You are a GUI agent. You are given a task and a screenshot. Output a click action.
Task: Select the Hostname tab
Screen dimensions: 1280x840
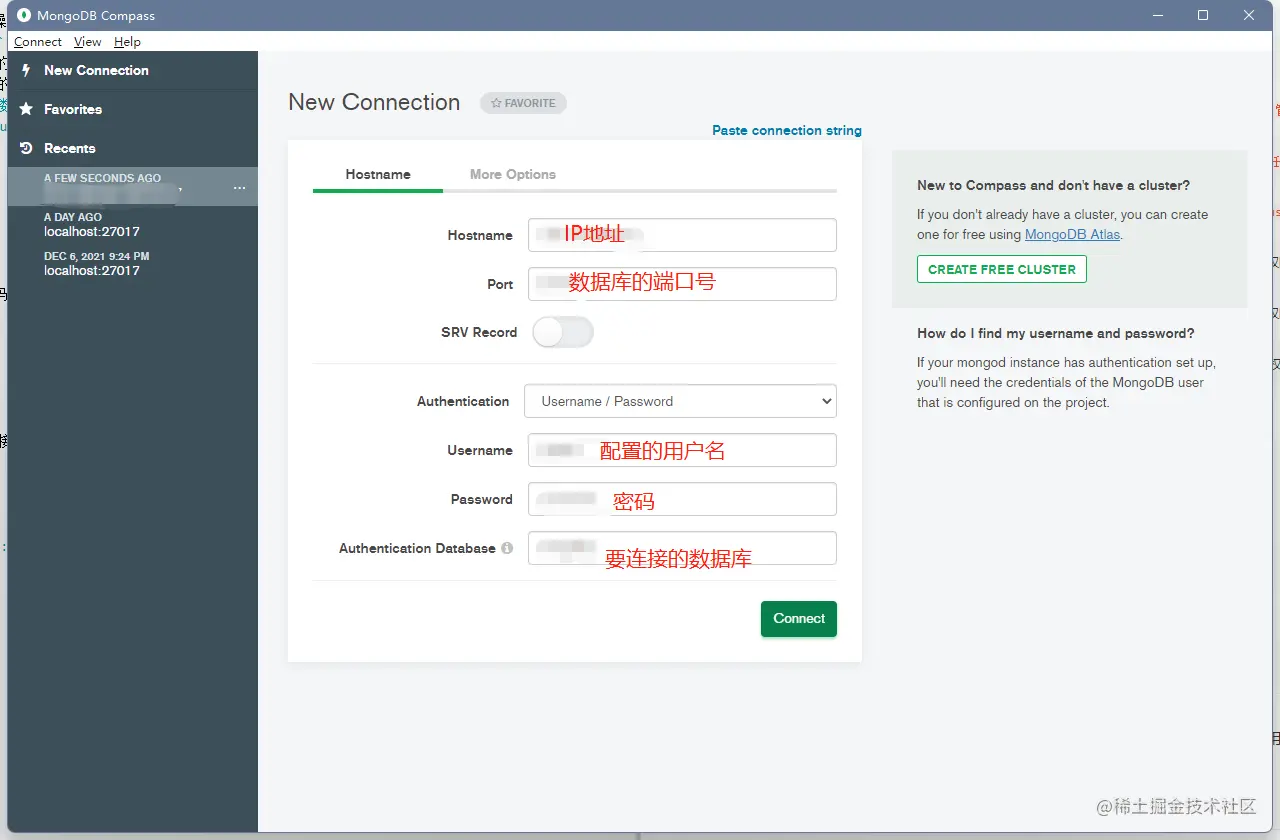[377, 174]
